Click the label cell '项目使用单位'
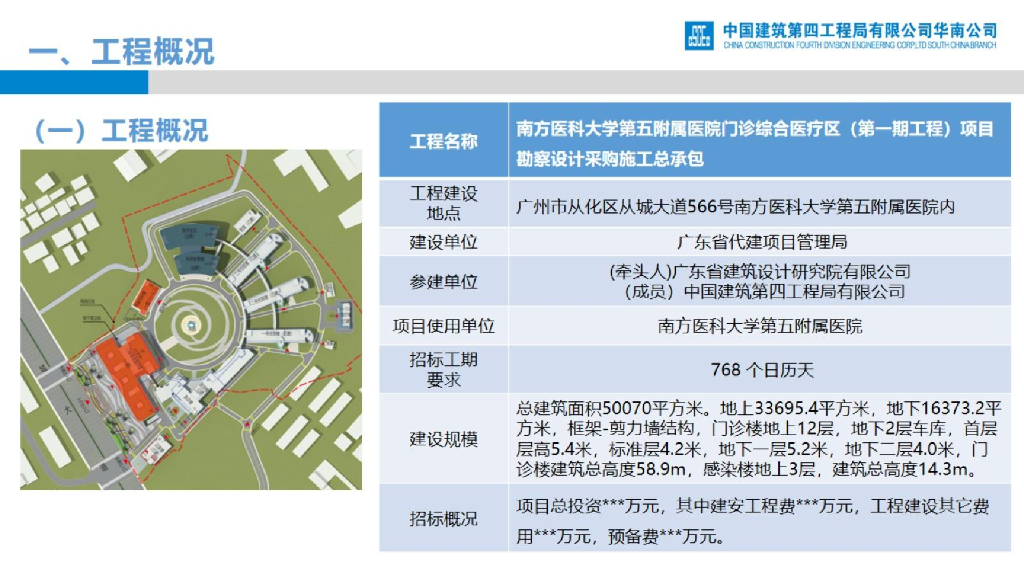1024x576 pixels. click(x=443, y=326)
